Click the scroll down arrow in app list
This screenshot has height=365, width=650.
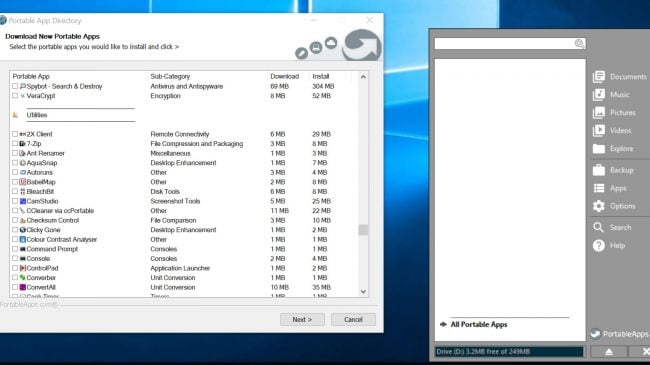[363, 292]
